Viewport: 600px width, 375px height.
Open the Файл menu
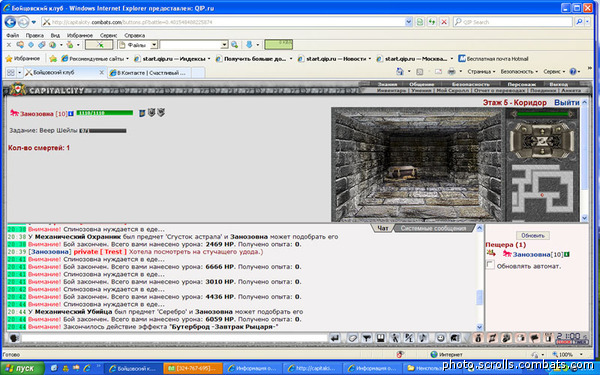pos(13,35)
